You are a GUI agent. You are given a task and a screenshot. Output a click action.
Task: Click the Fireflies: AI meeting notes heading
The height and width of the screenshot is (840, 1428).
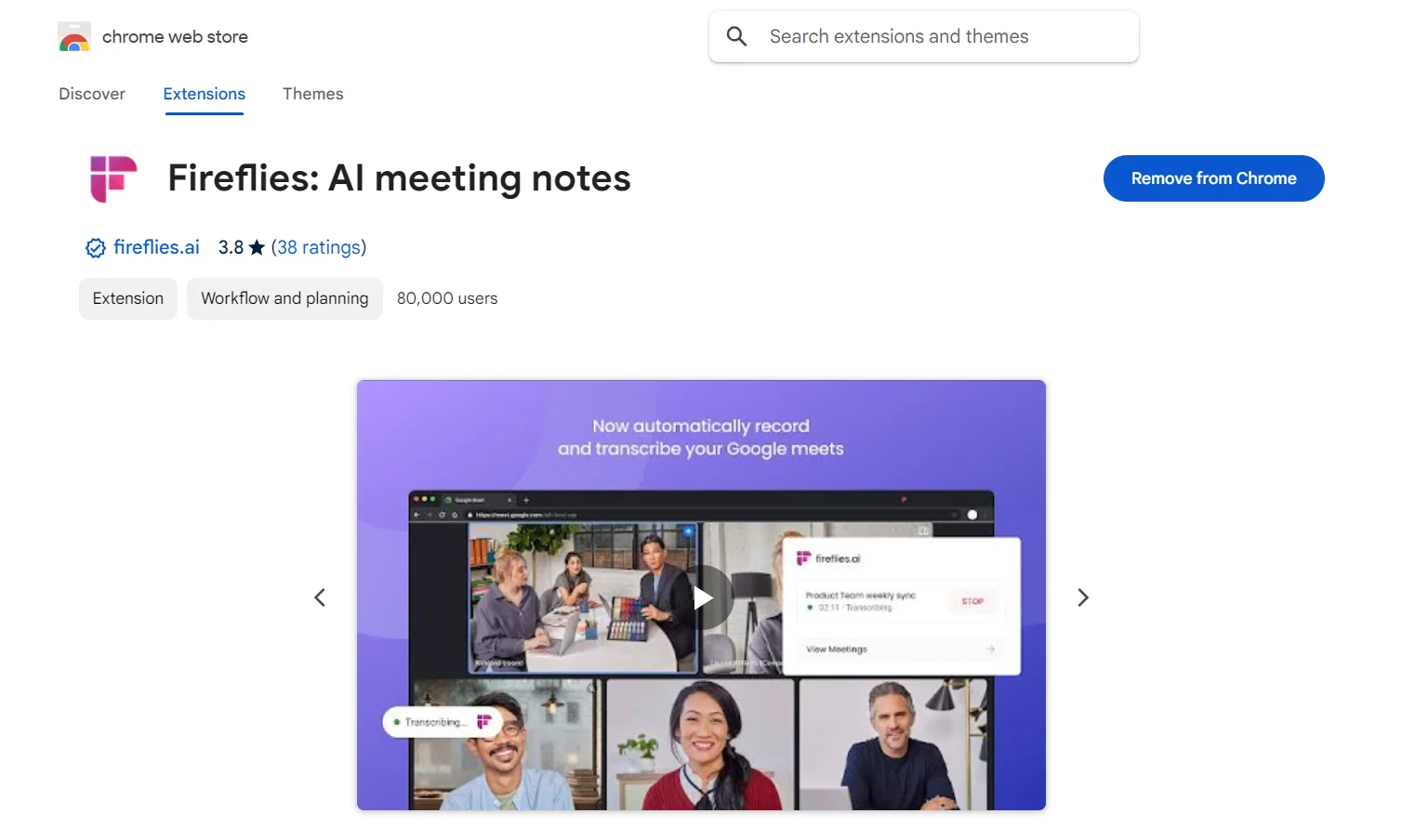click(400, 178)
